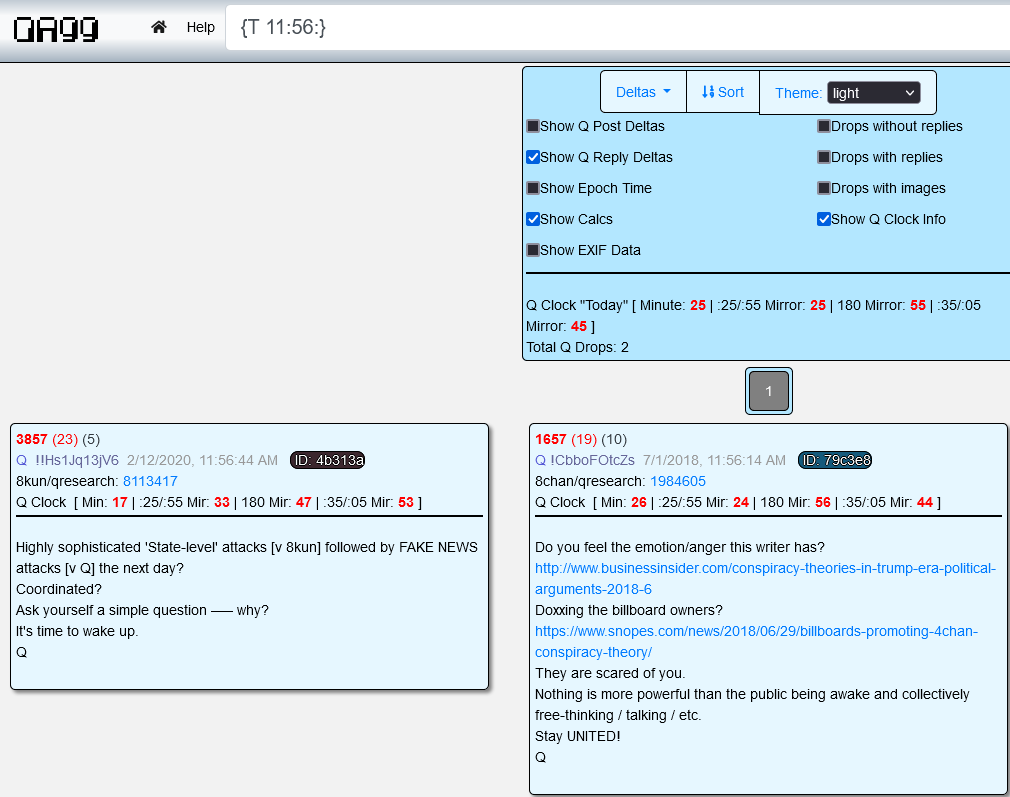Enable Show EXIF Data checkbox
This screenshot has width=1010, height=797.
(533, 250)
